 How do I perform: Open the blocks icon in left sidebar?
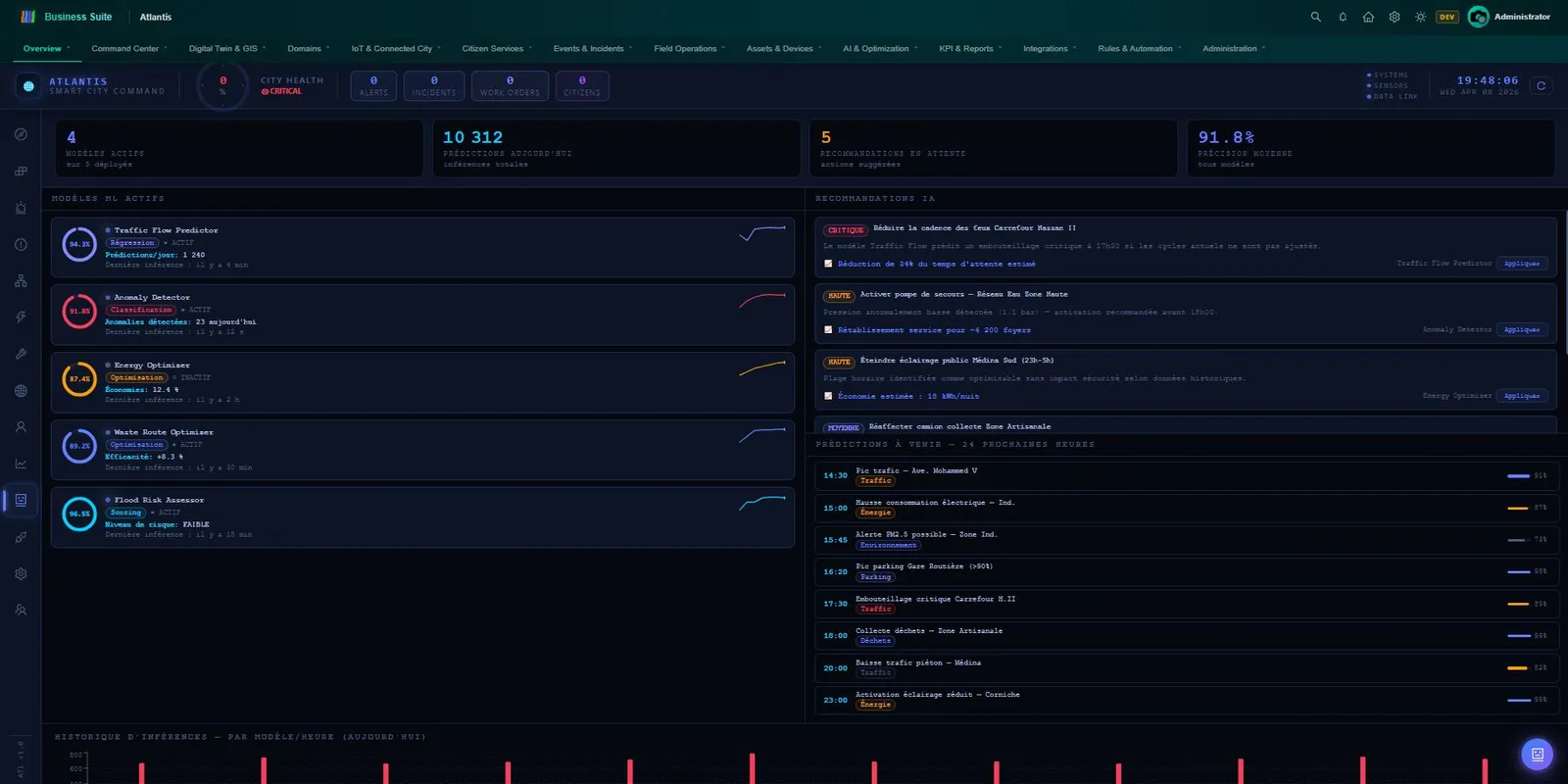click(x=21, y=171)
